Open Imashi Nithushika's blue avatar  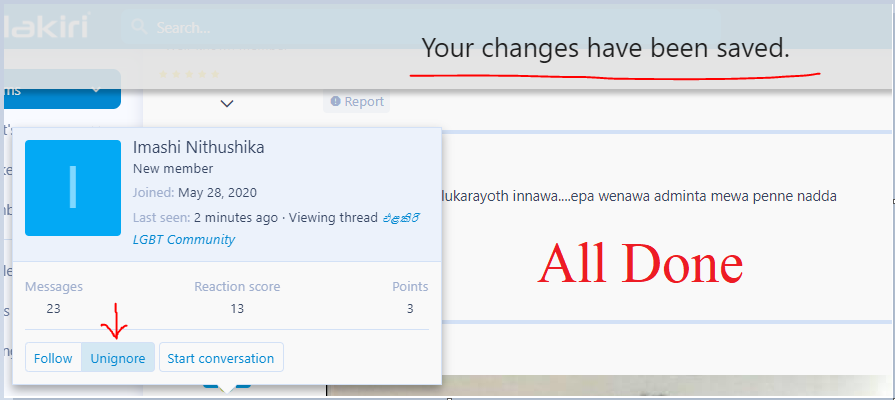tap(73, 188)
